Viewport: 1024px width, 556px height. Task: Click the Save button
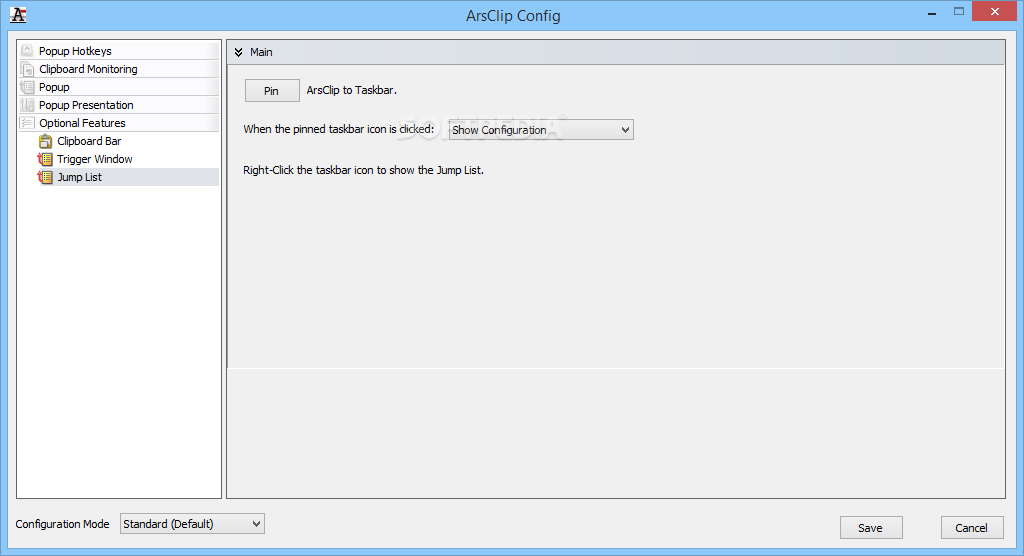click(871, 528)
